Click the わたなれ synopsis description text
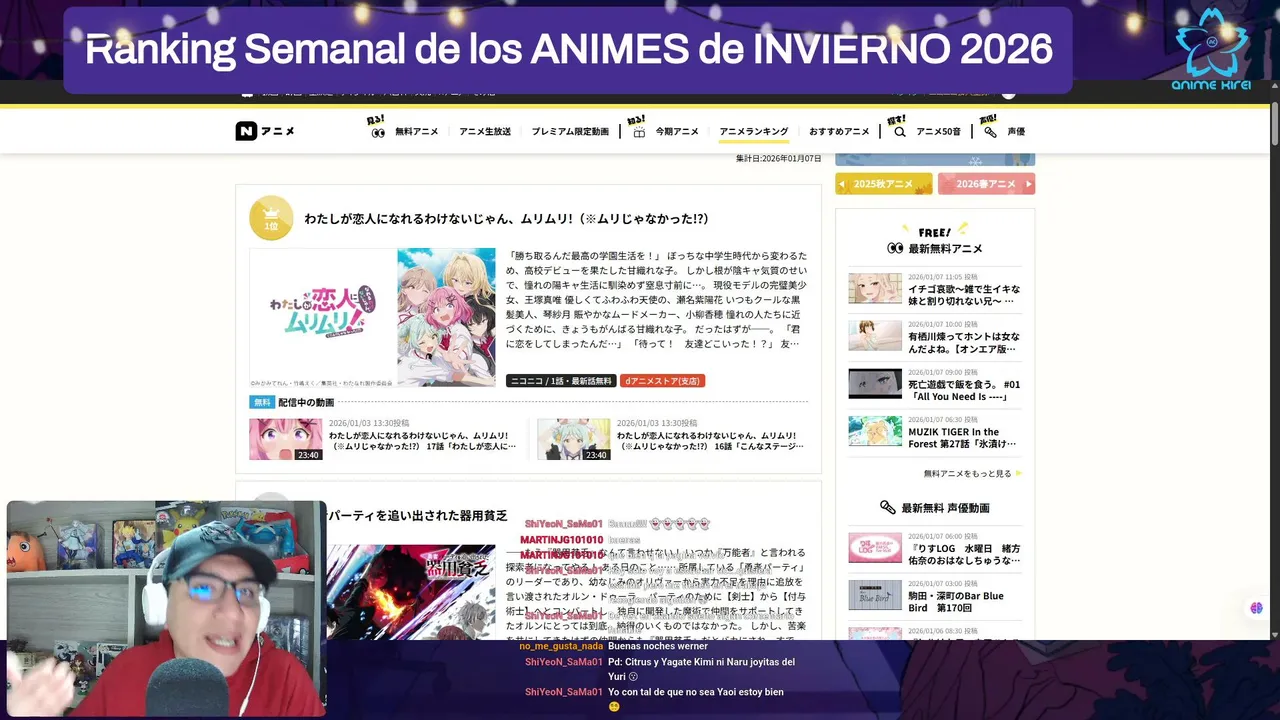Screen dimensions: 1280x720 [656, 300]
